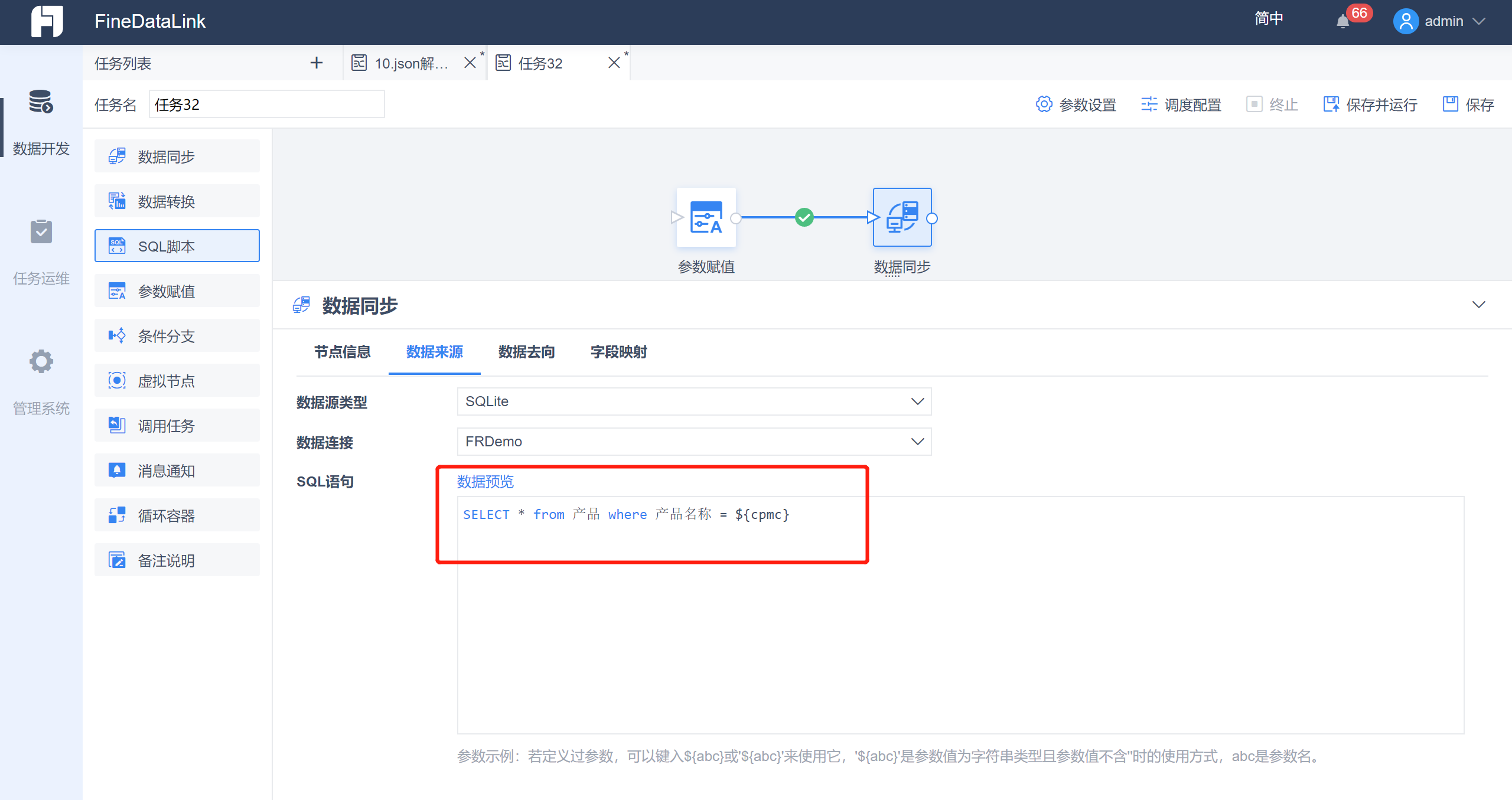1512x800 pixels.
Task: Switch to the 字段映射 tab
Action: (x=618, y=352)
